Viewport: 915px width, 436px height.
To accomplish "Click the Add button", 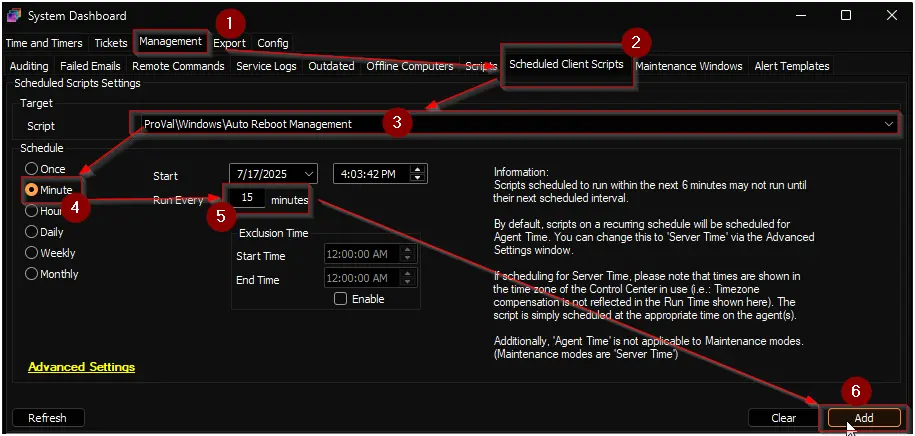I will [x=864, y=418].
